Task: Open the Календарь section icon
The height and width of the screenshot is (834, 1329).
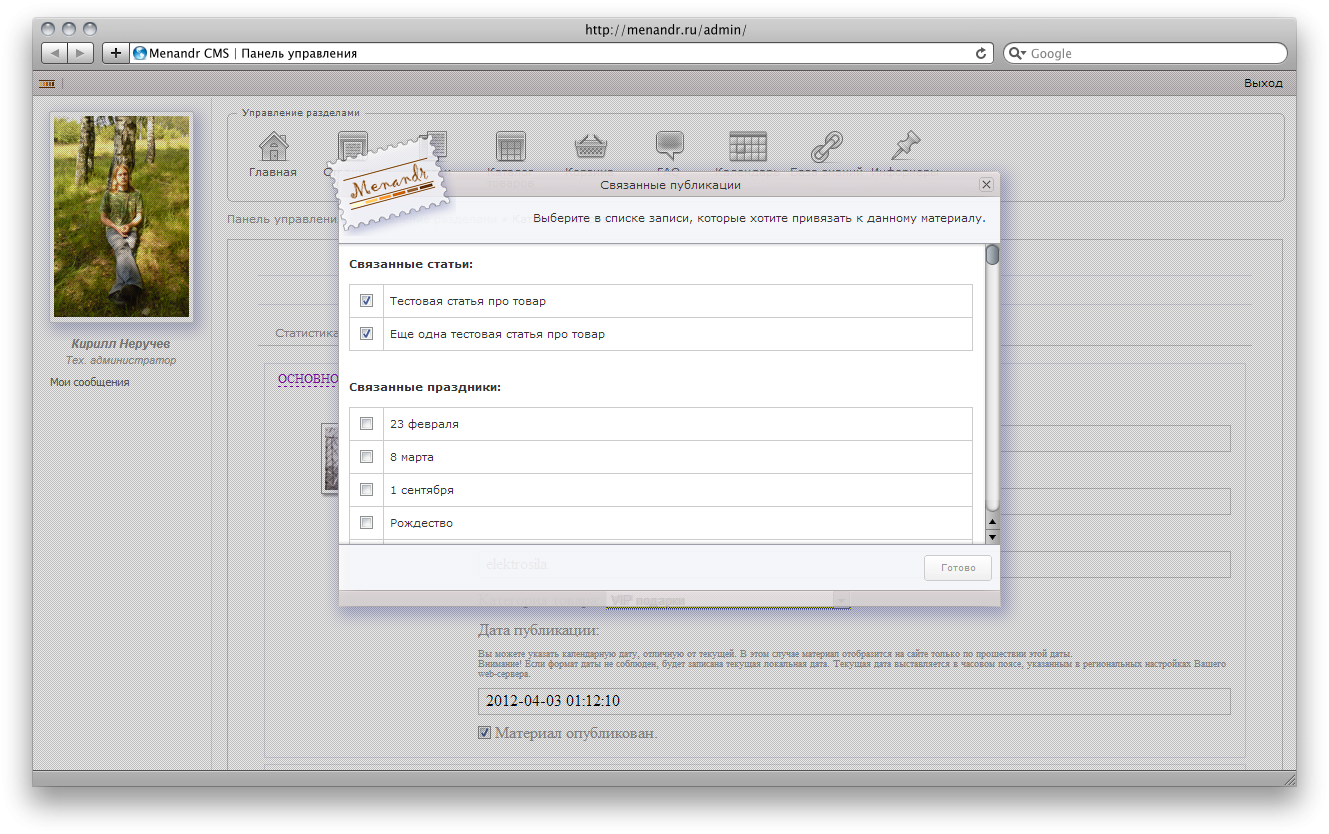Action: point(748,148)
